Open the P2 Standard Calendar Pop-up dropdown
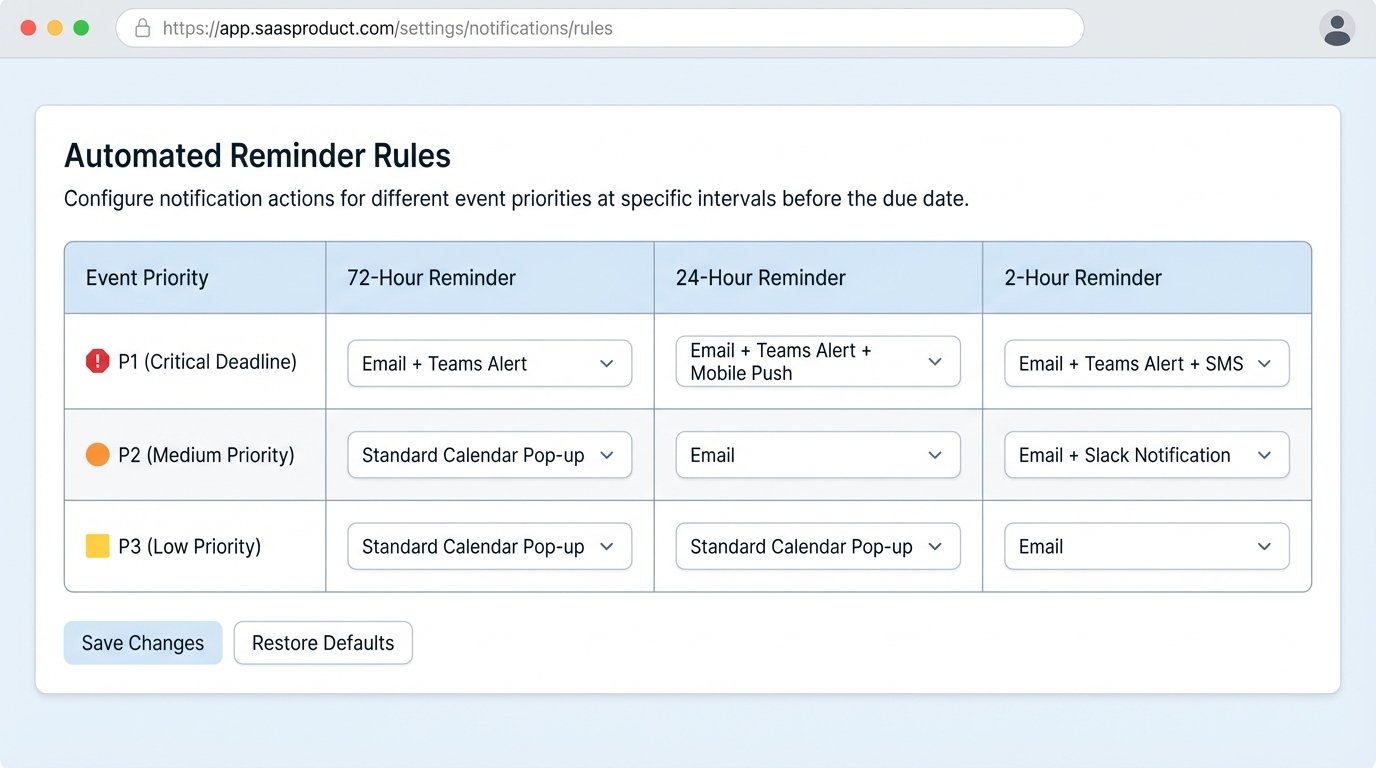Image resolution: width=1376 pixels, height=768 pixels. (489, 454)
